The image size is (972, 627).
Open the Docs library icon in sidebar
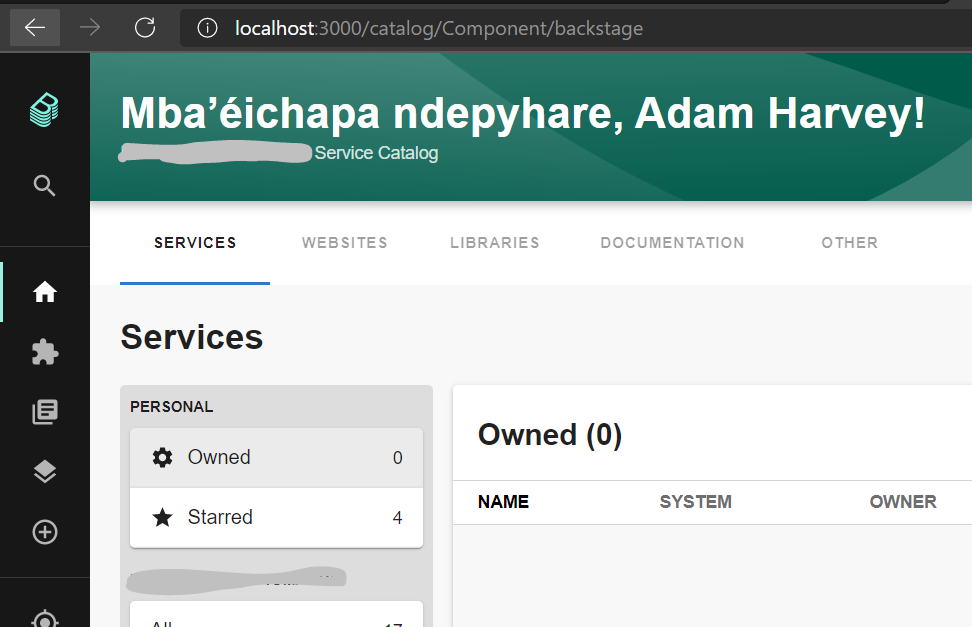(44, 411)
